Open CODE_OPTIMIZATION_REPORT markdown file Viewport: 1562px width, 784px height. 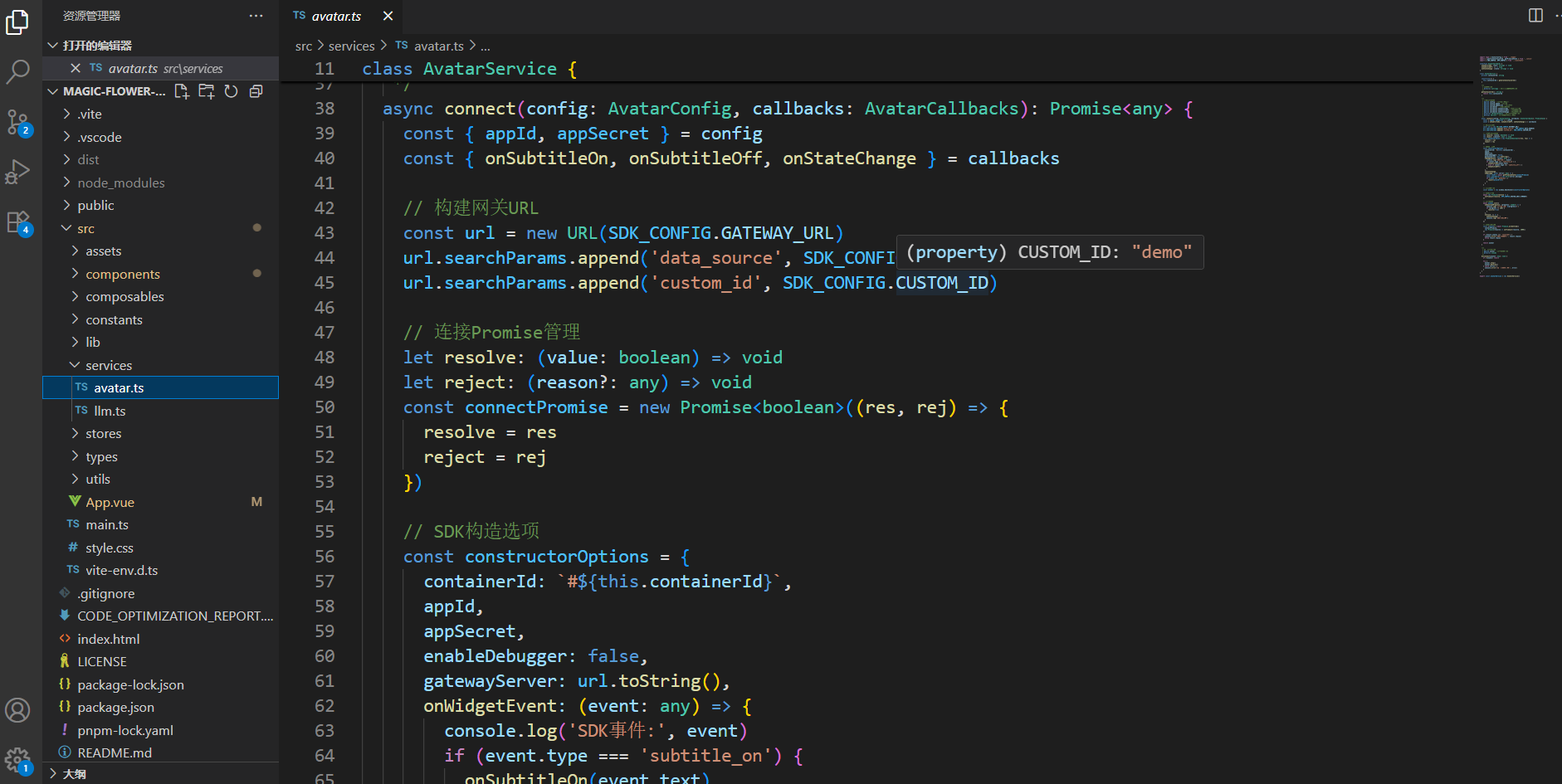pyautogui.click(x=160, y=616)
